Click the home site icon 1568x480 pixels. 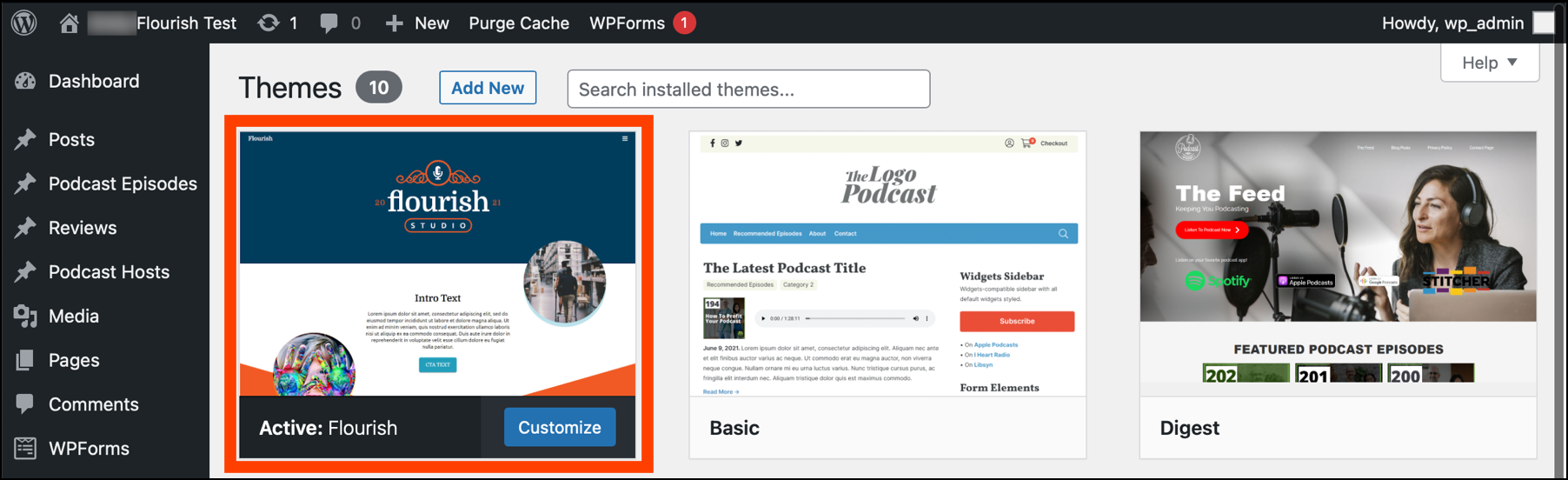click(70, 23)
